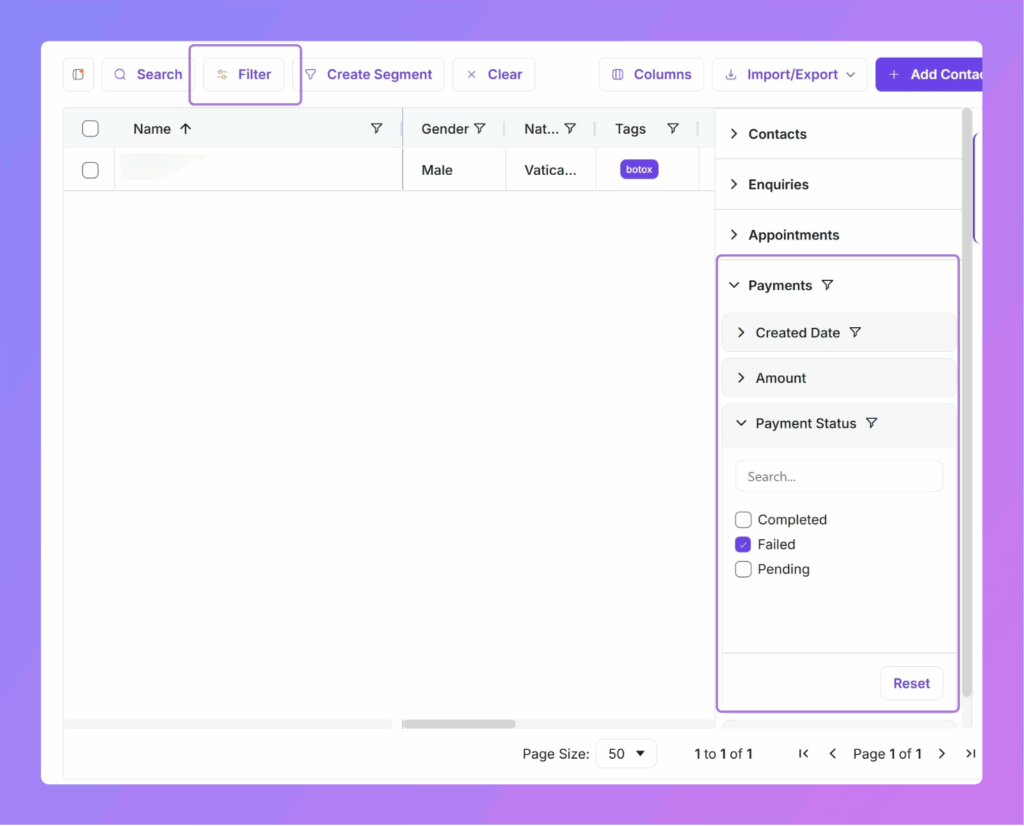
Task: Jump to the last page with pagination arrow
Action: point(970,753)
